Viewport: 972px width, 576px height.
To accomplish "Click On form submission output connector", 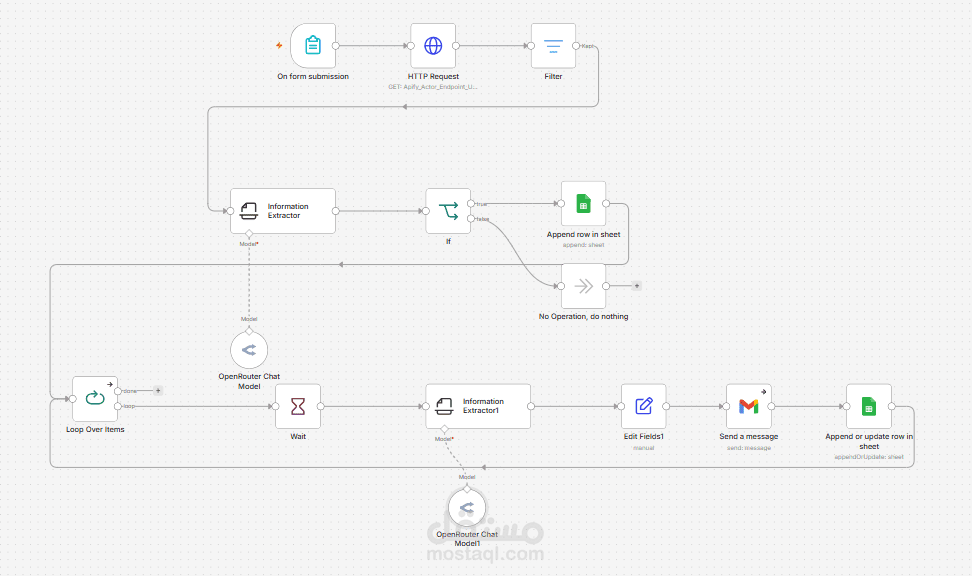I will (335, 46).
